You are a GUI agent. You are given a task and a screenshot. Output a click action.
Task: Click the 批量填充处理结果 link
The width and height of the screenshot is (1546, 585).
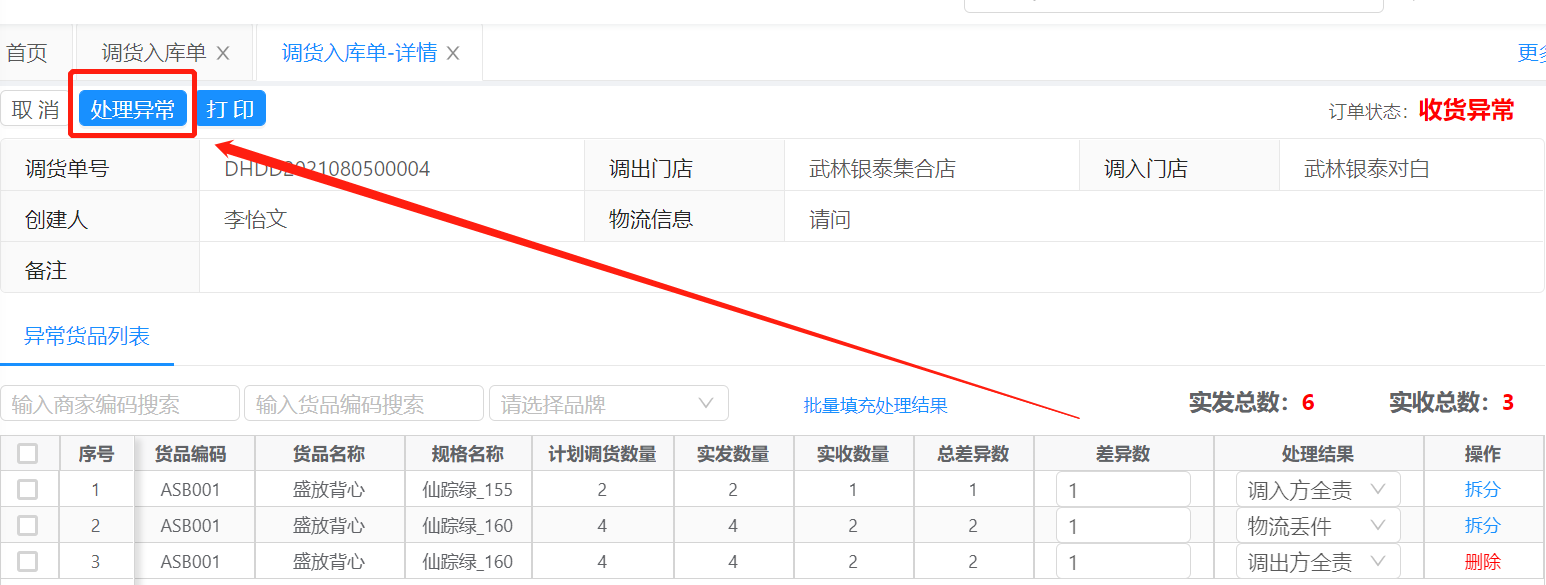tap(875, 406)
